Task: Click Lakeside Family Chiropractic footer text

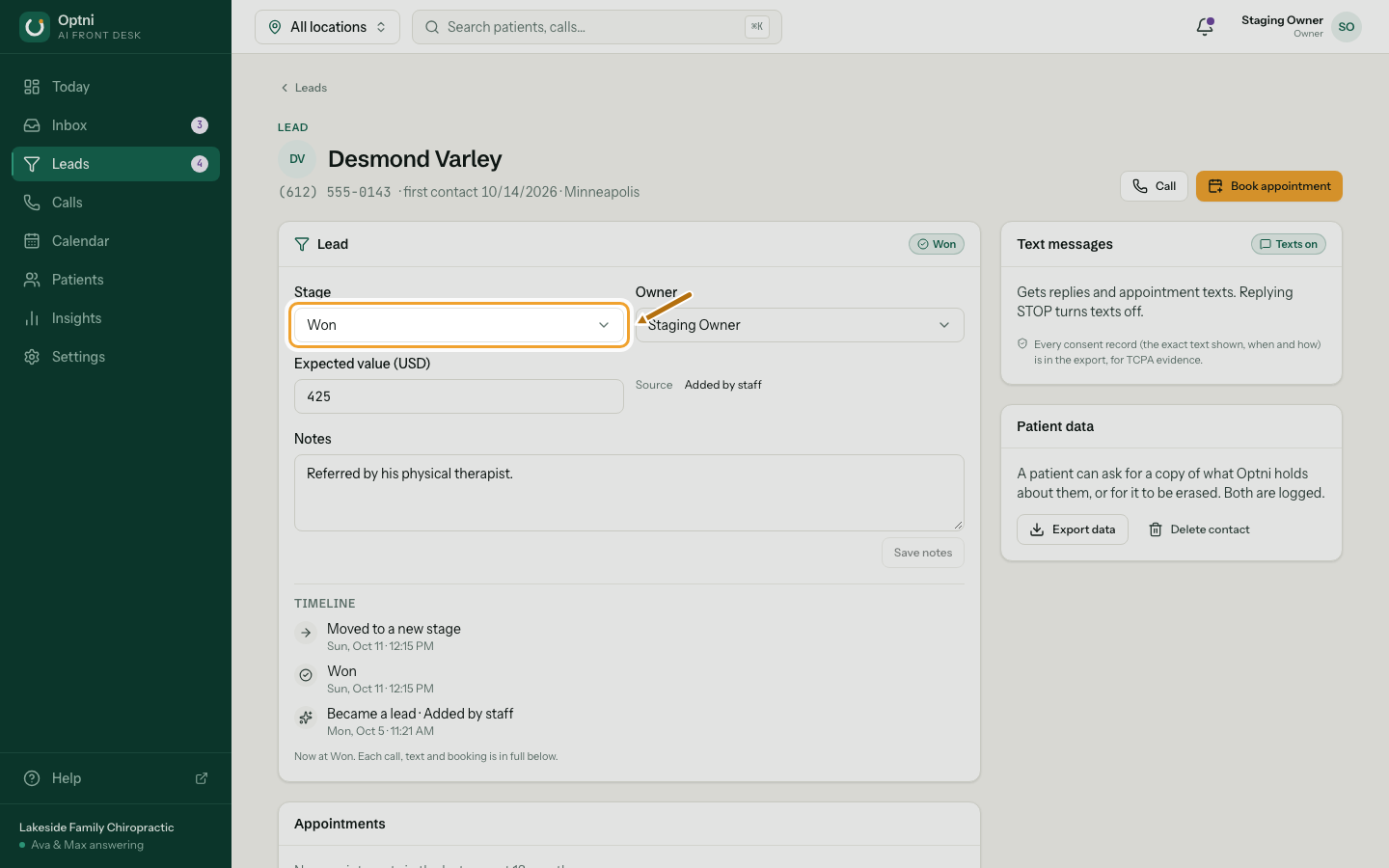Action: point(96,827)
